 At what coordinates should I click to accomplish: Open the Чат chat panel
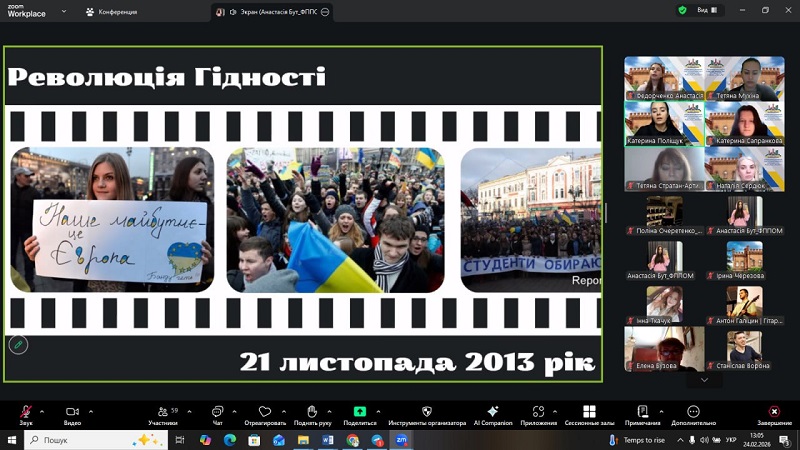tap(217, 412)
